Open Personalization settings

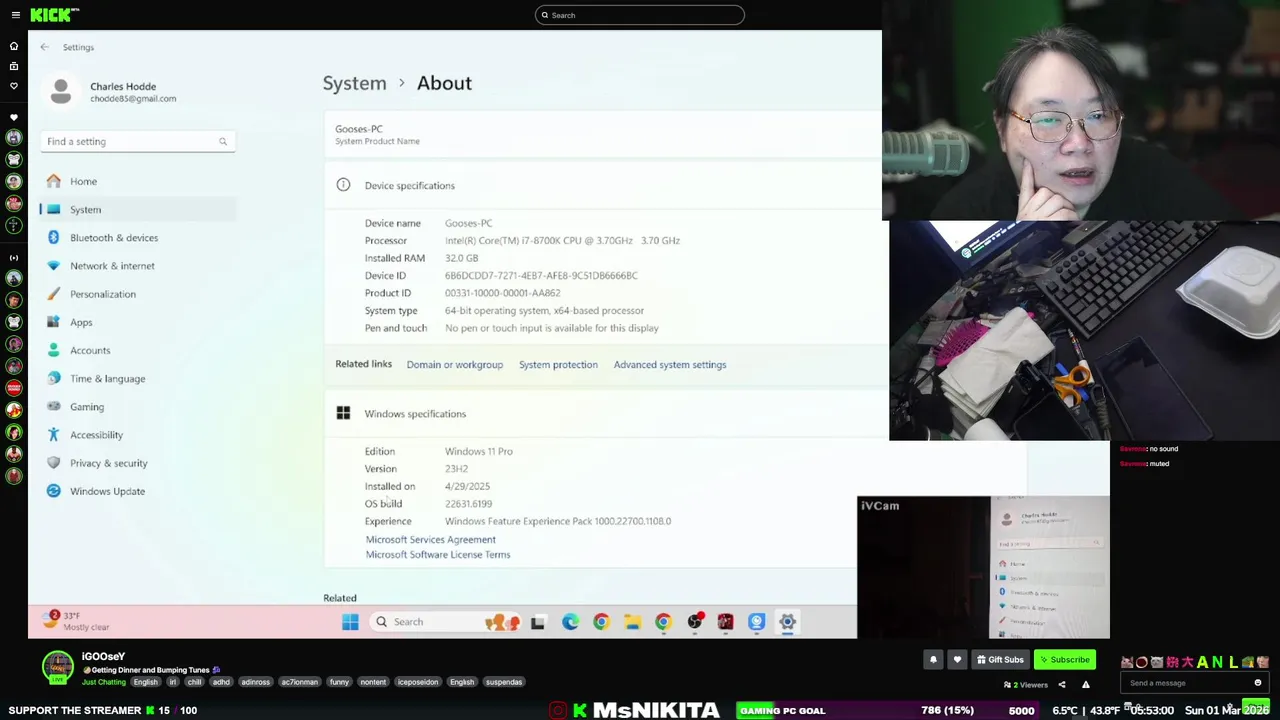(x=137, y=294)
